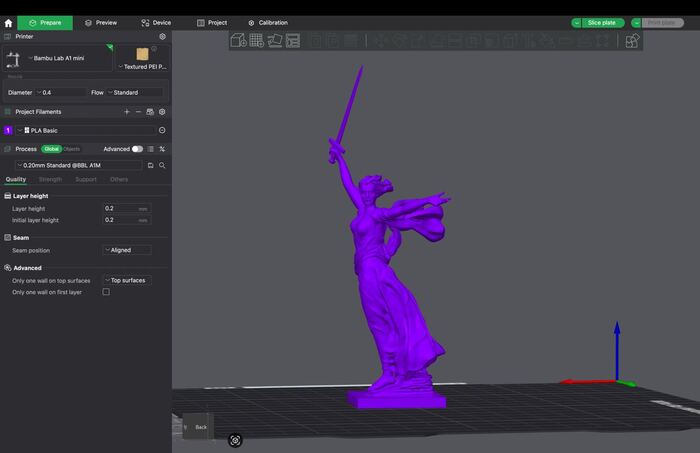700x453 pixels.
Task: Click the Bambu Lab A1 mini printer image
Action: click(13, 60)
